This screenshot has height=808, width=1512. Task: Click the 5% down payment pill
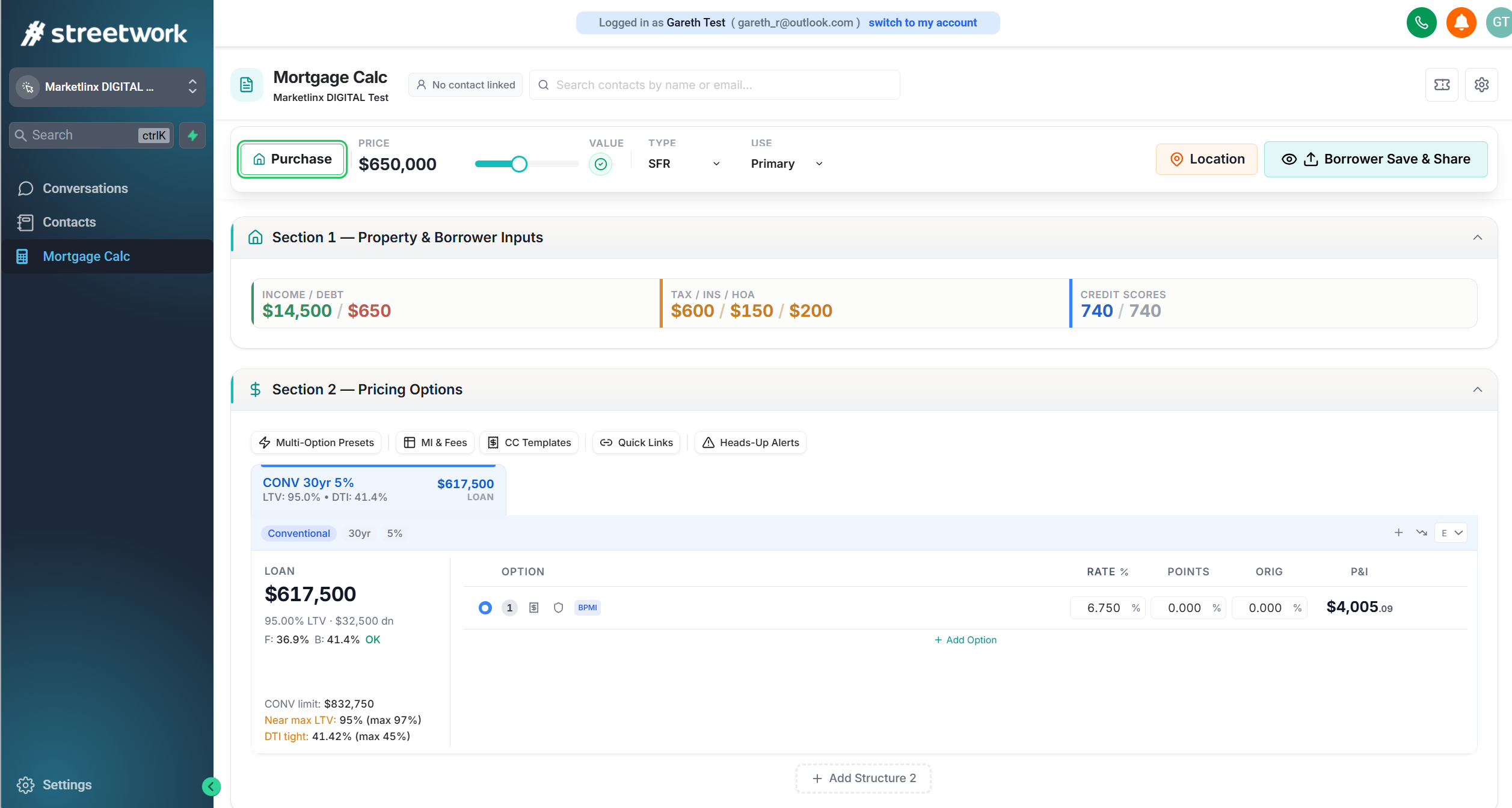tap(395, 533)
